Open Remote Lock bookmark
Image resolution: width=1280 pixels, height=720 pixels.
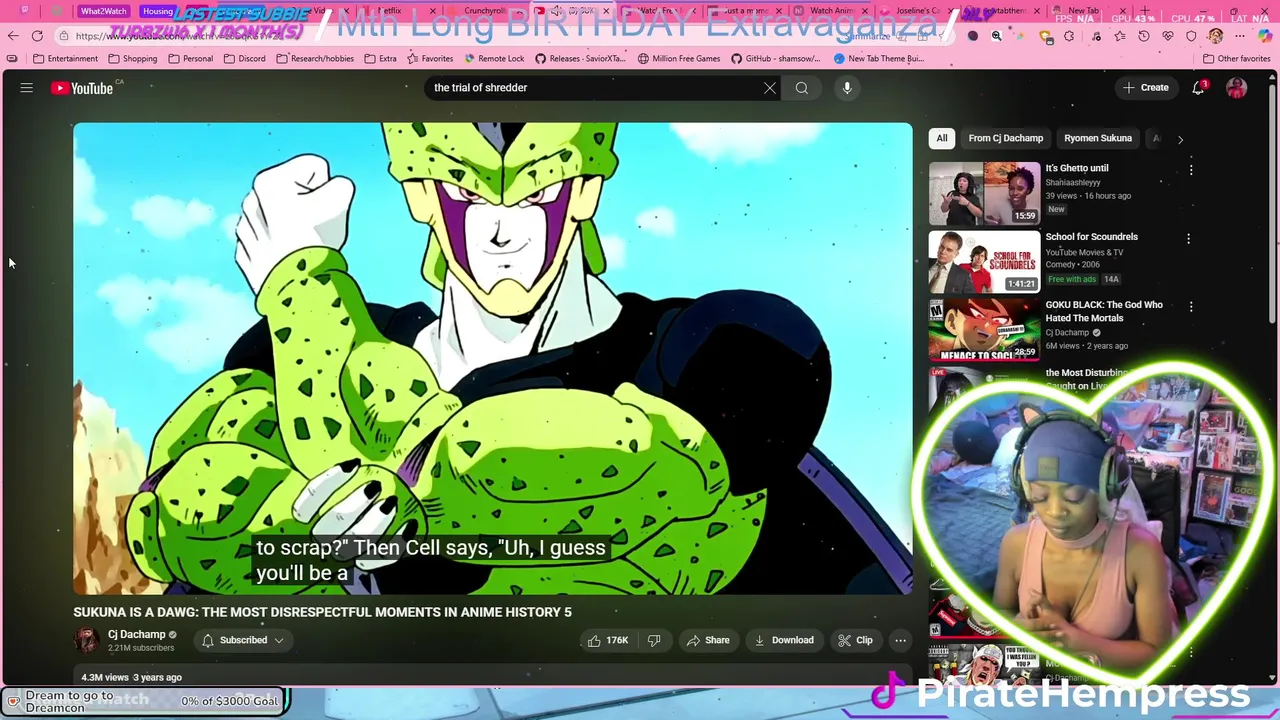pos(493,58)
